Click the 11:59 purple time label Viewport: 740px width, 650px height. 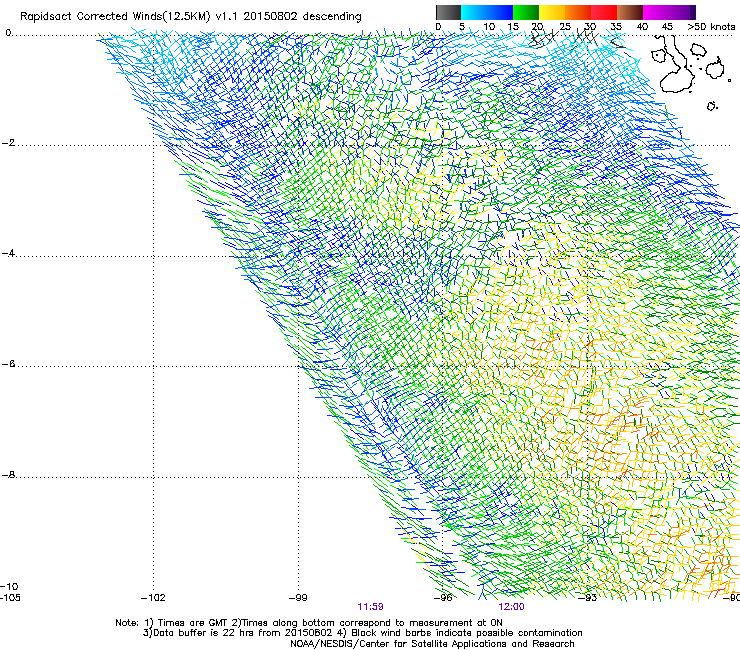pyautogui.click(x=370, y=607)
